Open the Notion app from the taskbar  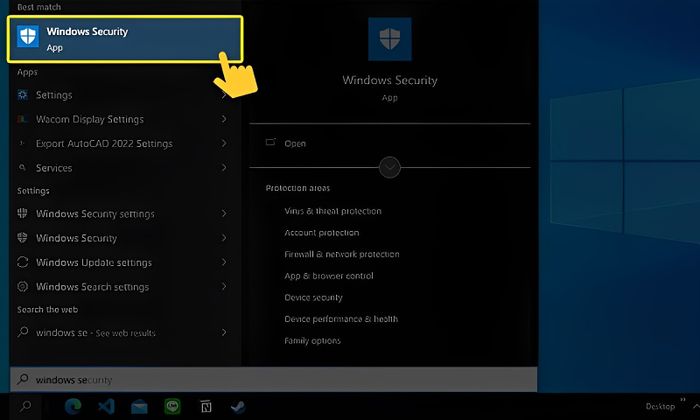(205, 407)
